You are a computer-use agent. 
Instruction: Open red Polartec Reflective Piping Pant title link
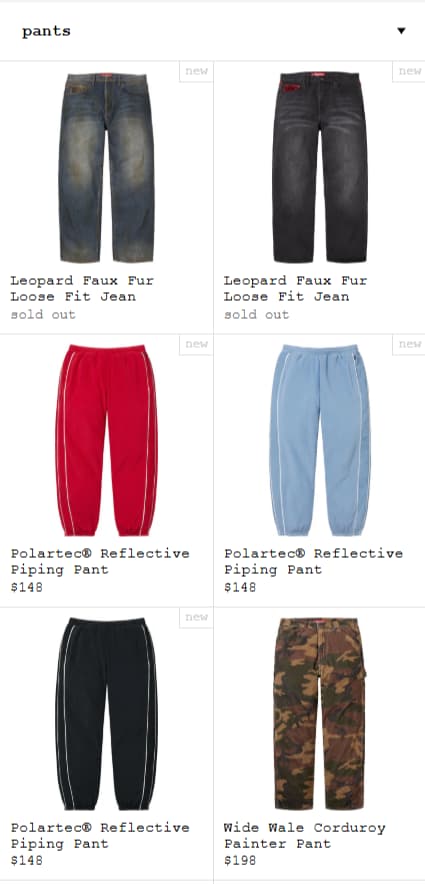[100, 561]
